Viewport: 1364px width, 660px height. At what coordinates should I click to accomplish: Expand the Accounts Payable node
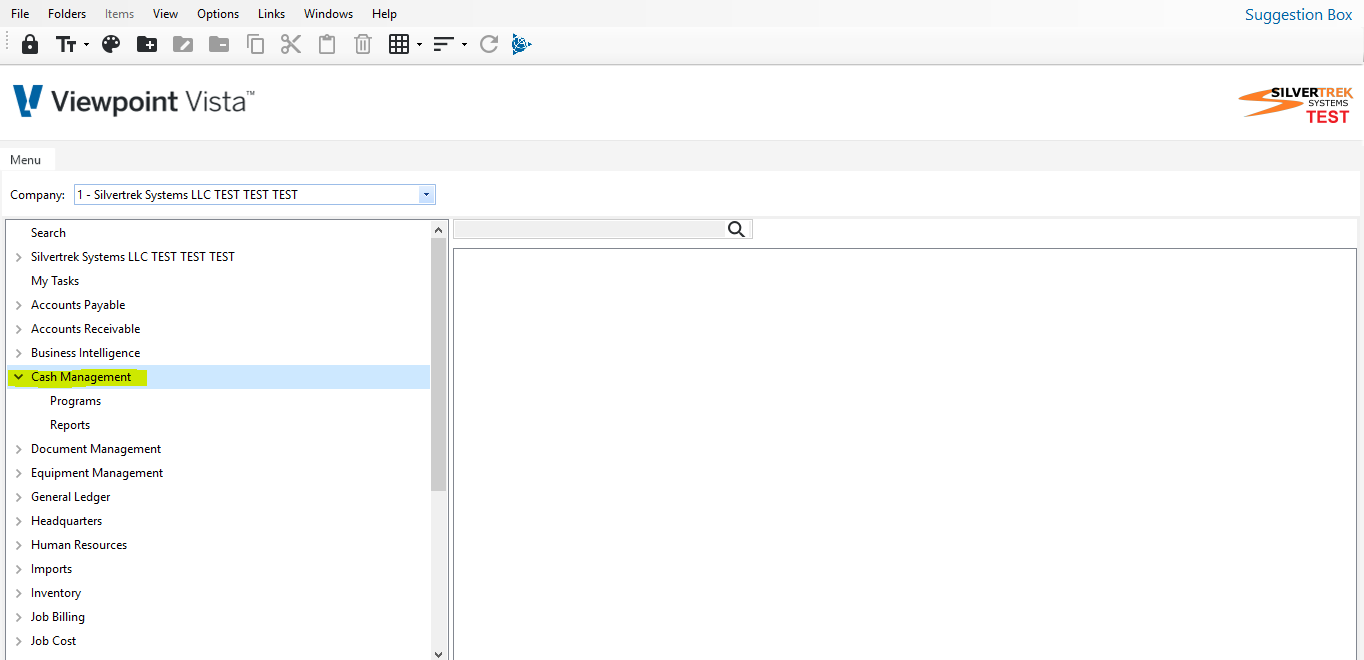click(18, 305)
